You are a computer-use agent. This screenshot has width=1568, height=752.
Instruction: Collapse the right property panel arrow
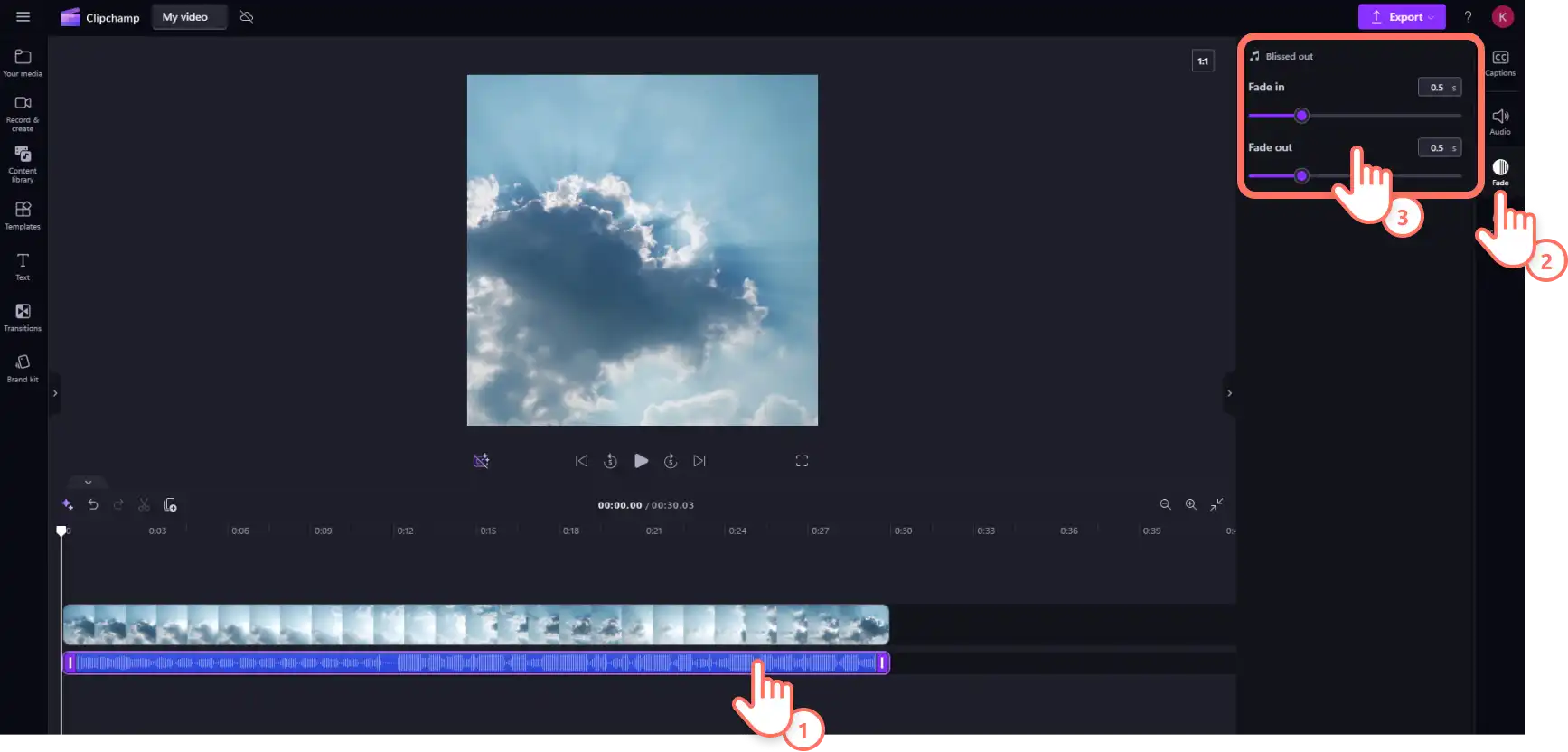pyautogui.click(x=1229, y=393)
